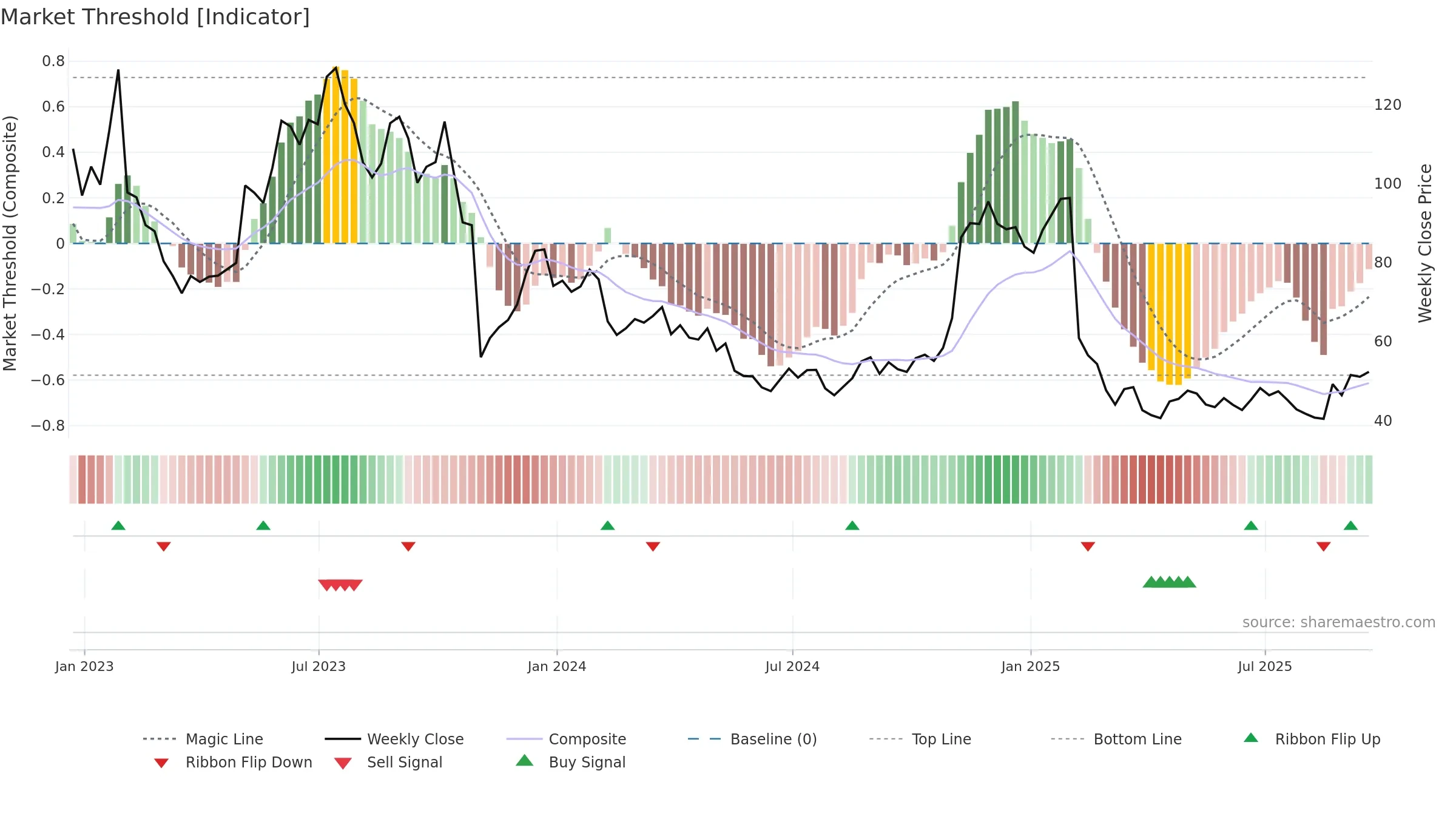Image resolution: width=1456 pixels, height=819 pixels.
Task: Click the green ribbon flip up triangle just before Jul 2025
Action: 1251,525
